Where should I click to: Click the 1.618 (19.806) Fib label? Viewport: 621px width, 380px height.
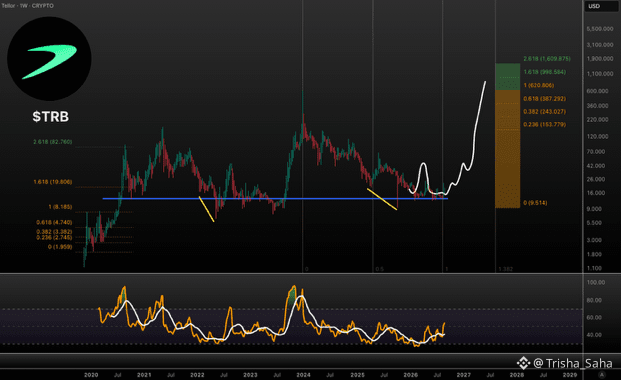53,182
